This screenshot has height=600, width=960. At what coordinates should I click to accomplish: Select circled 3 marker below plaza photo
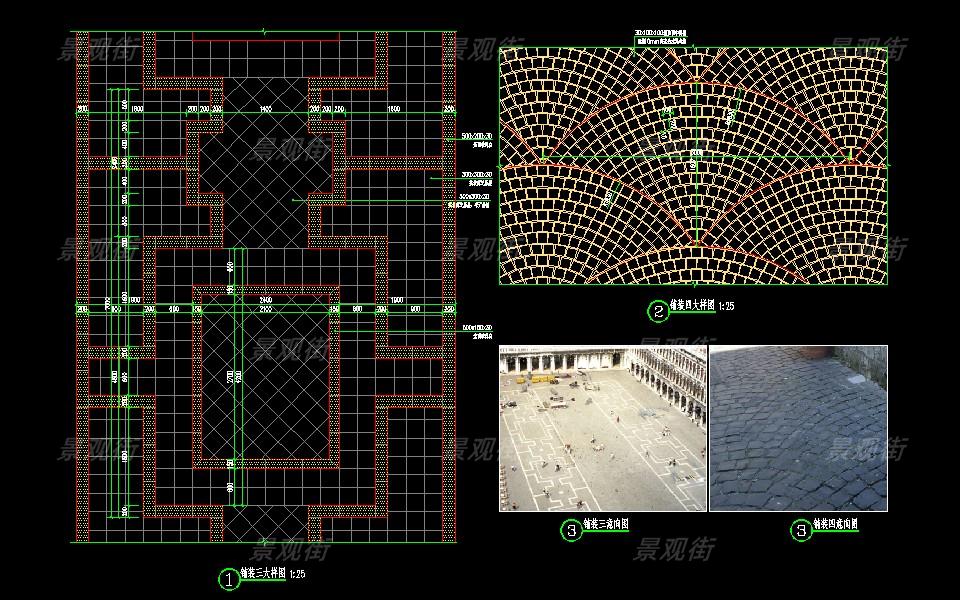pyautogui.click(x=571, y=531)
